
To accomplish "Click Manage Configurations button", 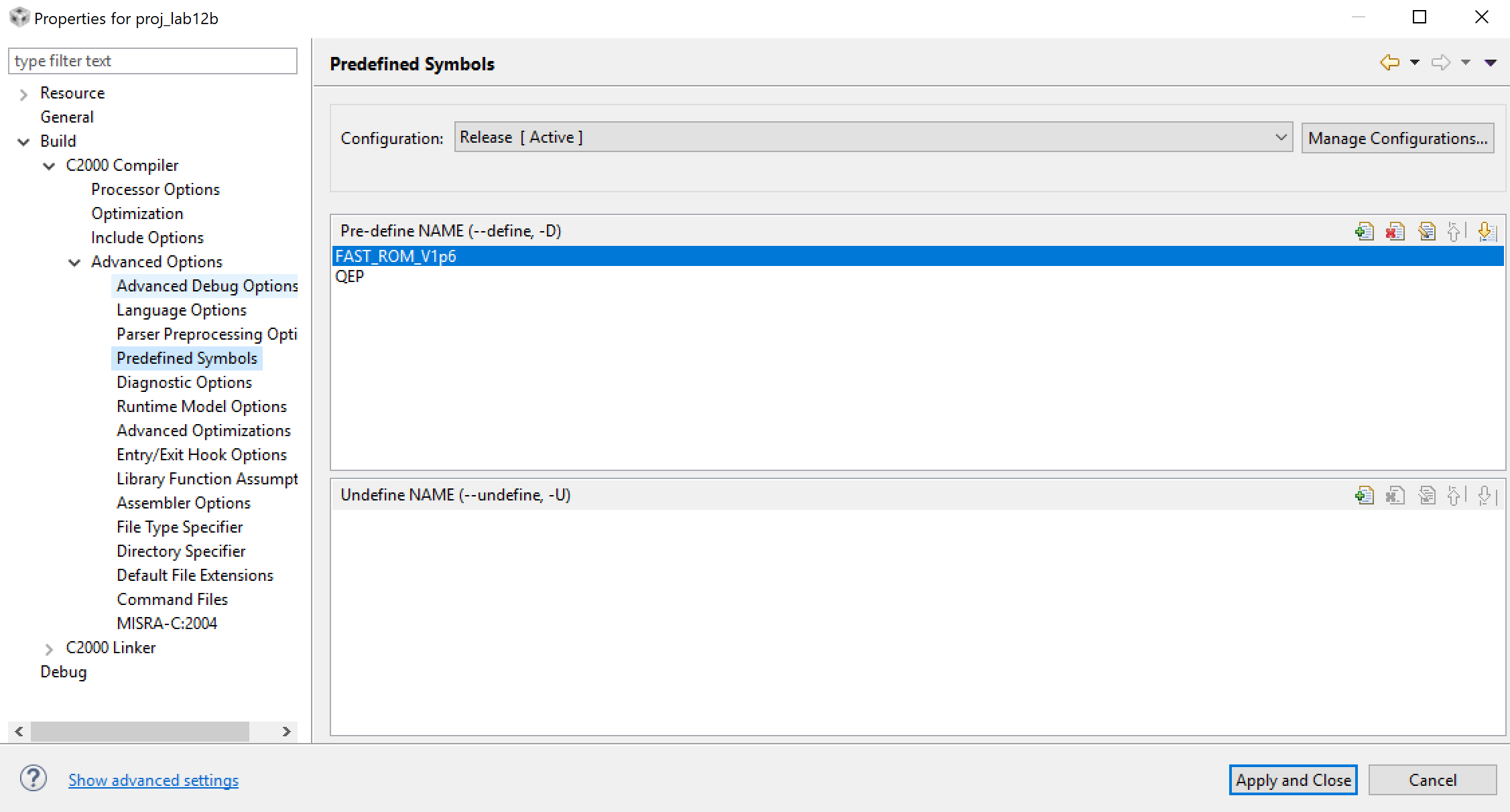I will 1397,138.
